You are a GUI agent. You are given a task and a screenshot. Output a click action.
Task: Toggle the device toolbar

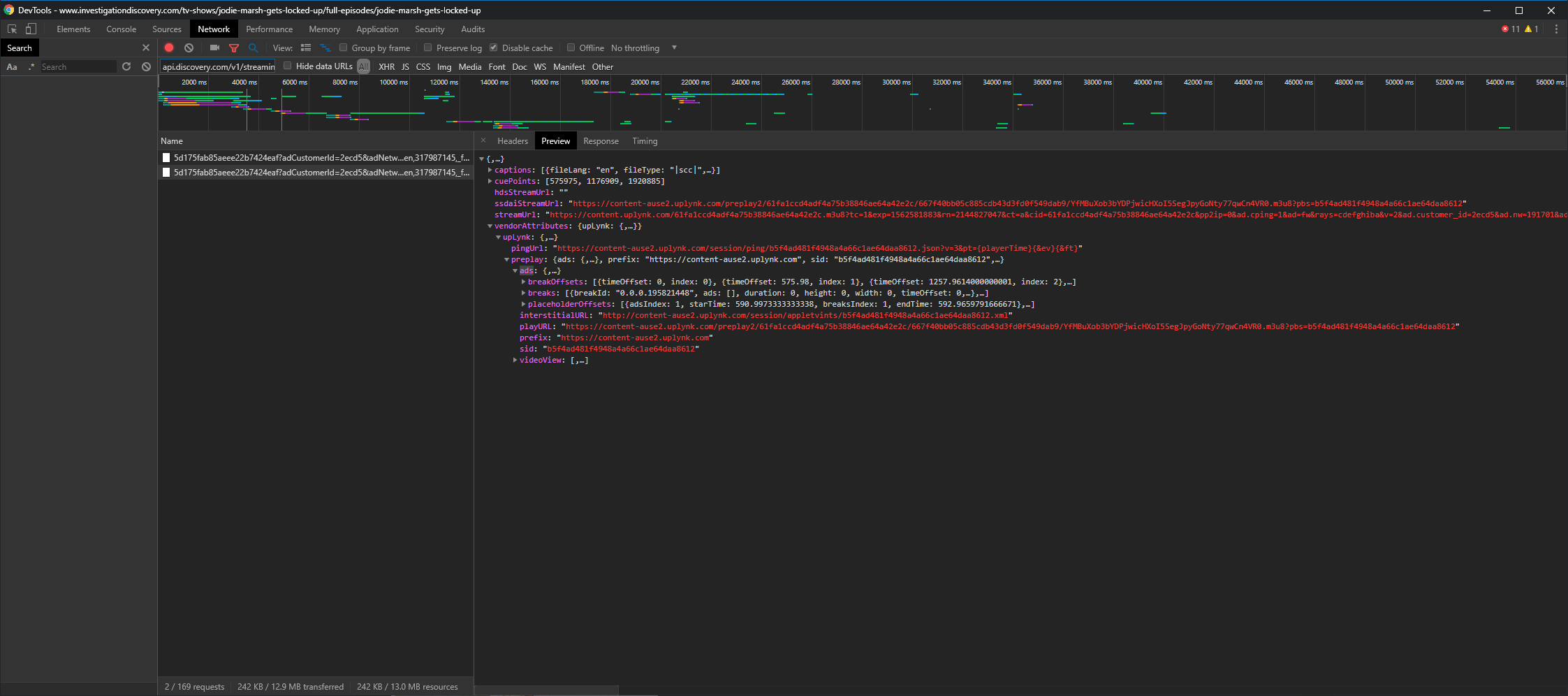31,29
